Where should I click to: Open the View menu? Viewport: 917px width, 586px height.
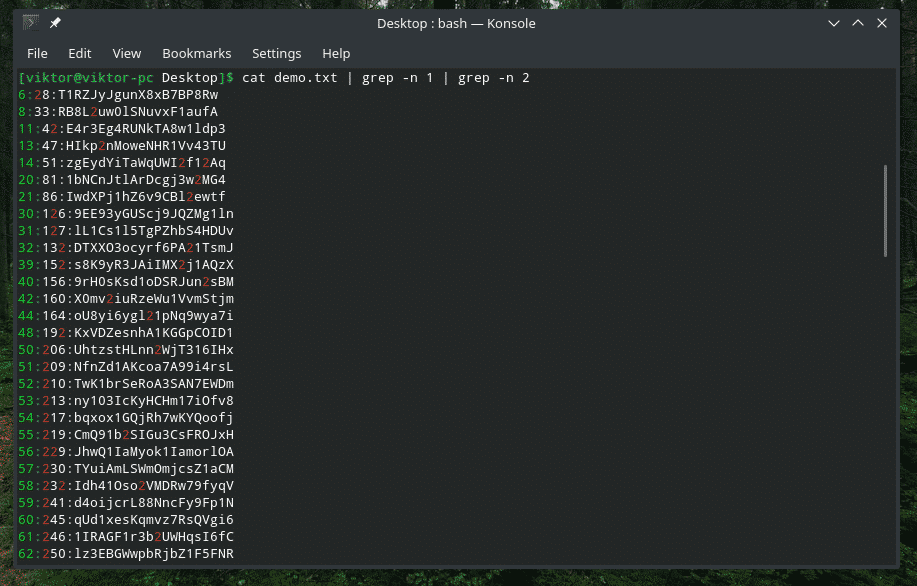(126, 53)
